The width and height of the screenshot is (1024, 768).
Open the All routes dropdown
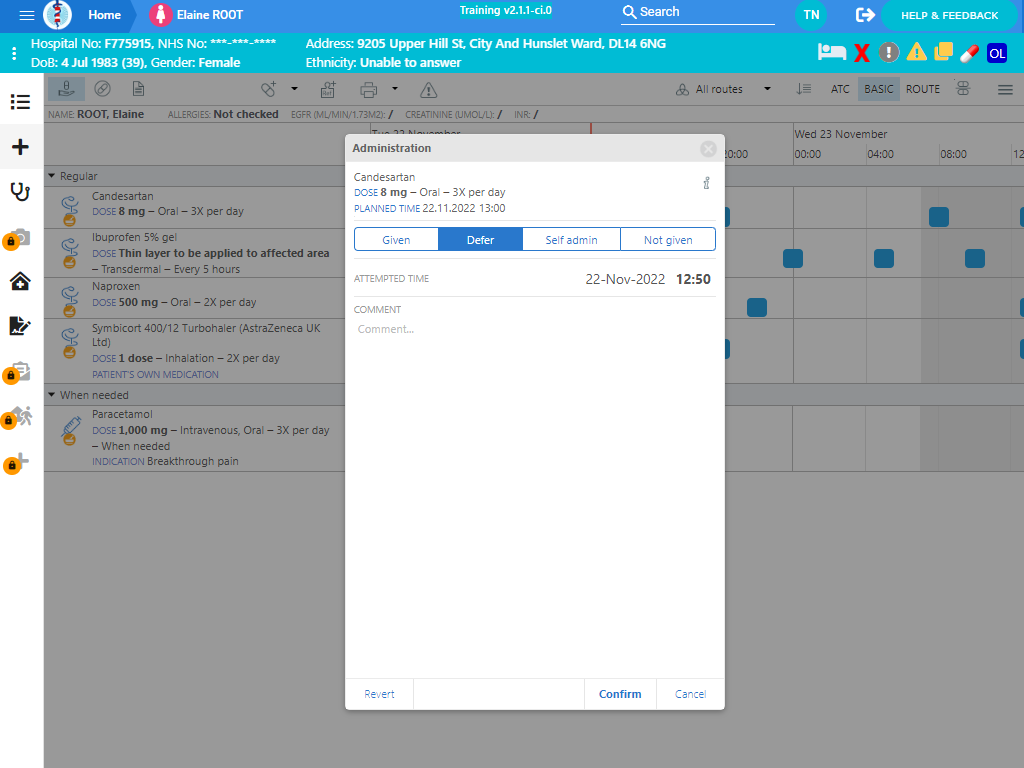click(724, 89)
